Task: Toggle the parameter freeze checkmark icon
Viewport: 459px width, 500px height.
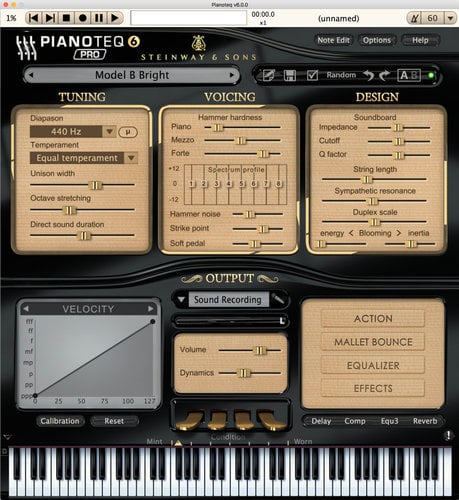Action: 312,75
